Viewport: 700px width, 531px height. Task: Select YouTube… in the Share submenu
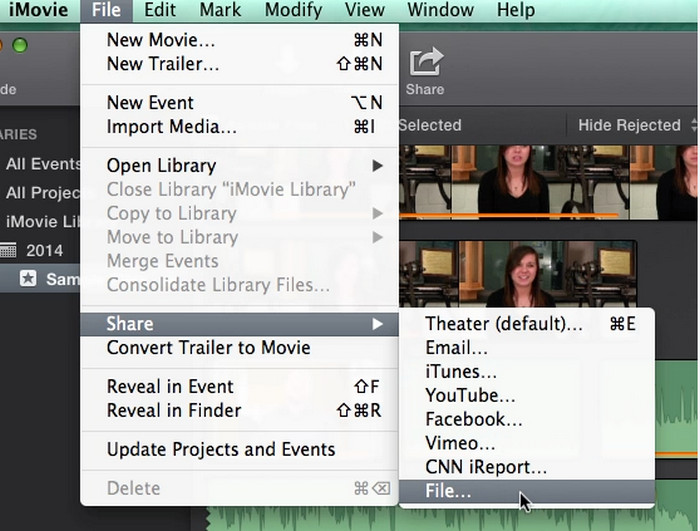coord(470,396)
